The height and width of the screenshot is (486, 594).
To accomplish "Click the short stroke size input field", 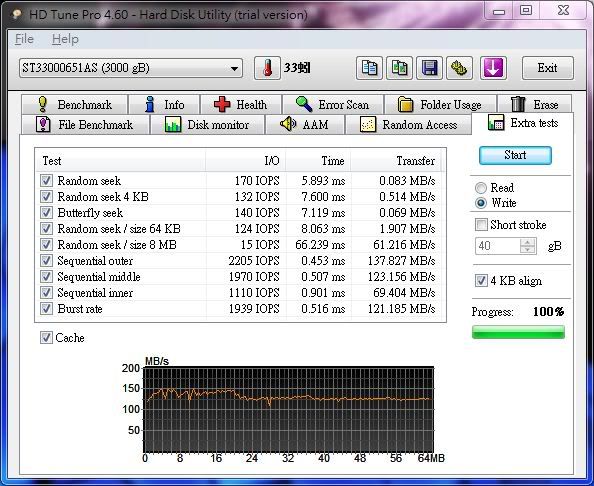I will tap(498, 246).
